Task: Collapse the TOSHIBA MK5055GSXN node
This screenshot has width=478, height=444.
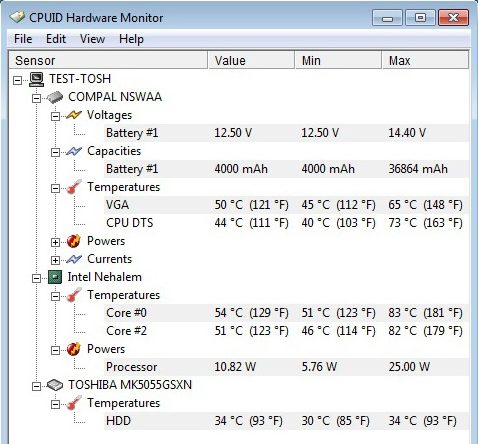Action: [36, 386]
